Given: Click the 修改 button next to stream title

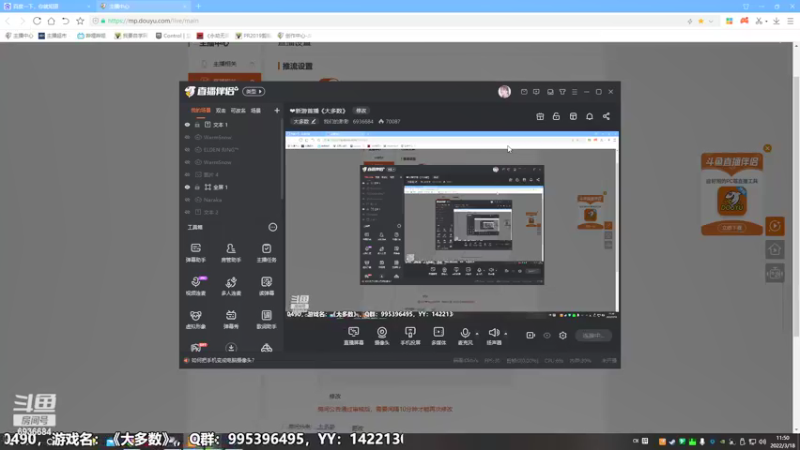Looking at the screenshot, I should 361,111.
